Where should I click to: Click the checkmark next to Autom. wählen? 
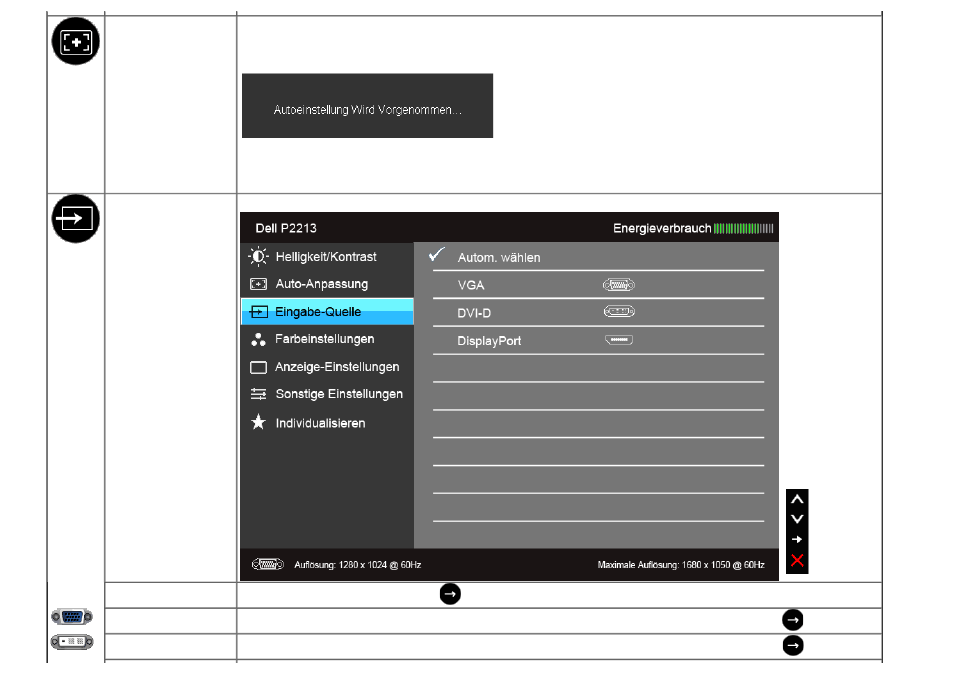437,254
